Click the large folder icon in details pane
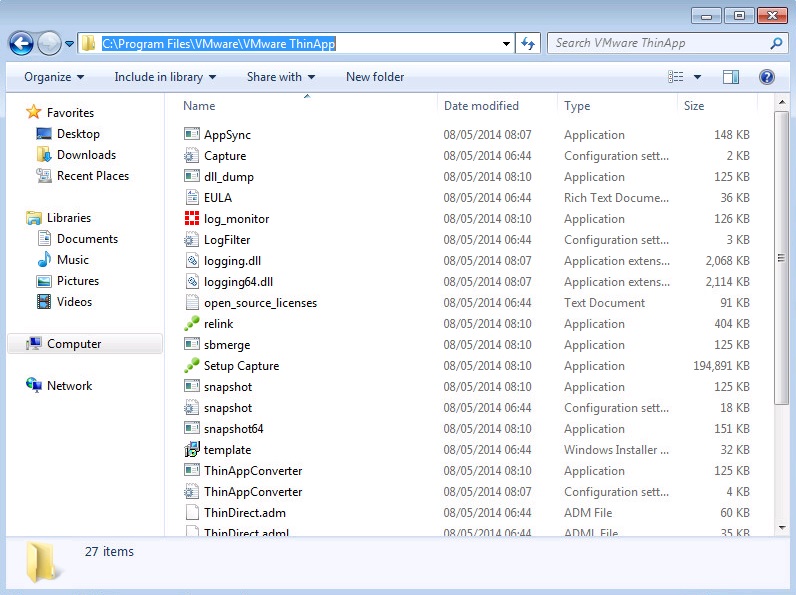Viewport: 796px width, 595px height. [x=42, y=561]
